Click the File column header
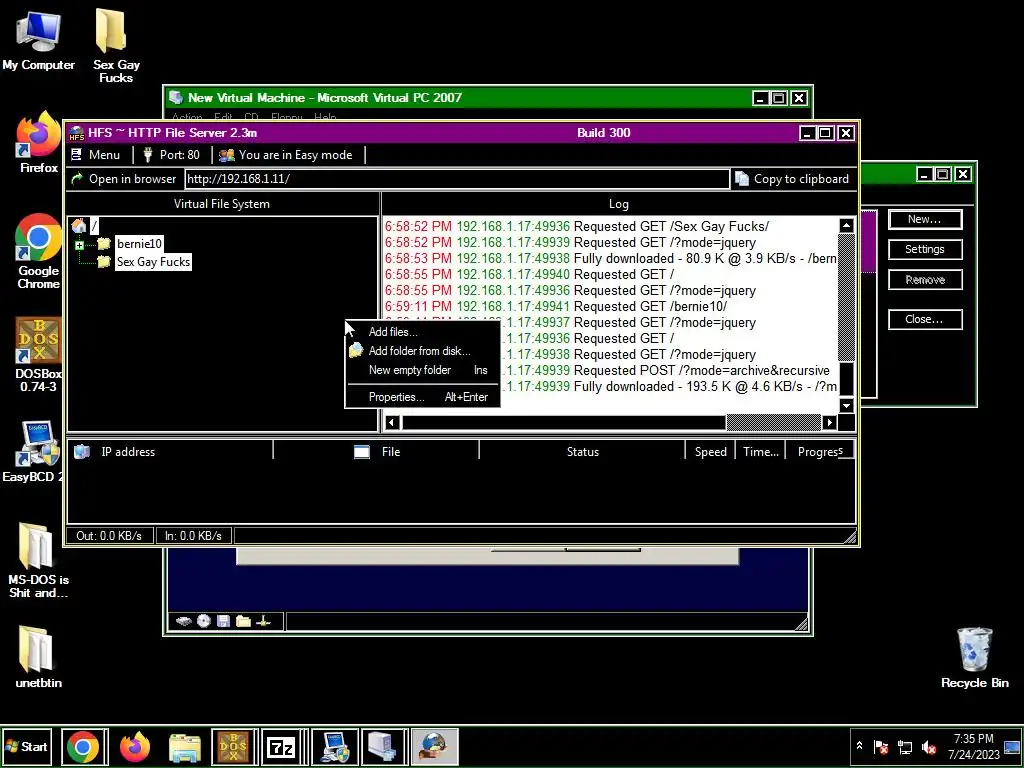Screen dimensions: 1024x768 [376, 451]
